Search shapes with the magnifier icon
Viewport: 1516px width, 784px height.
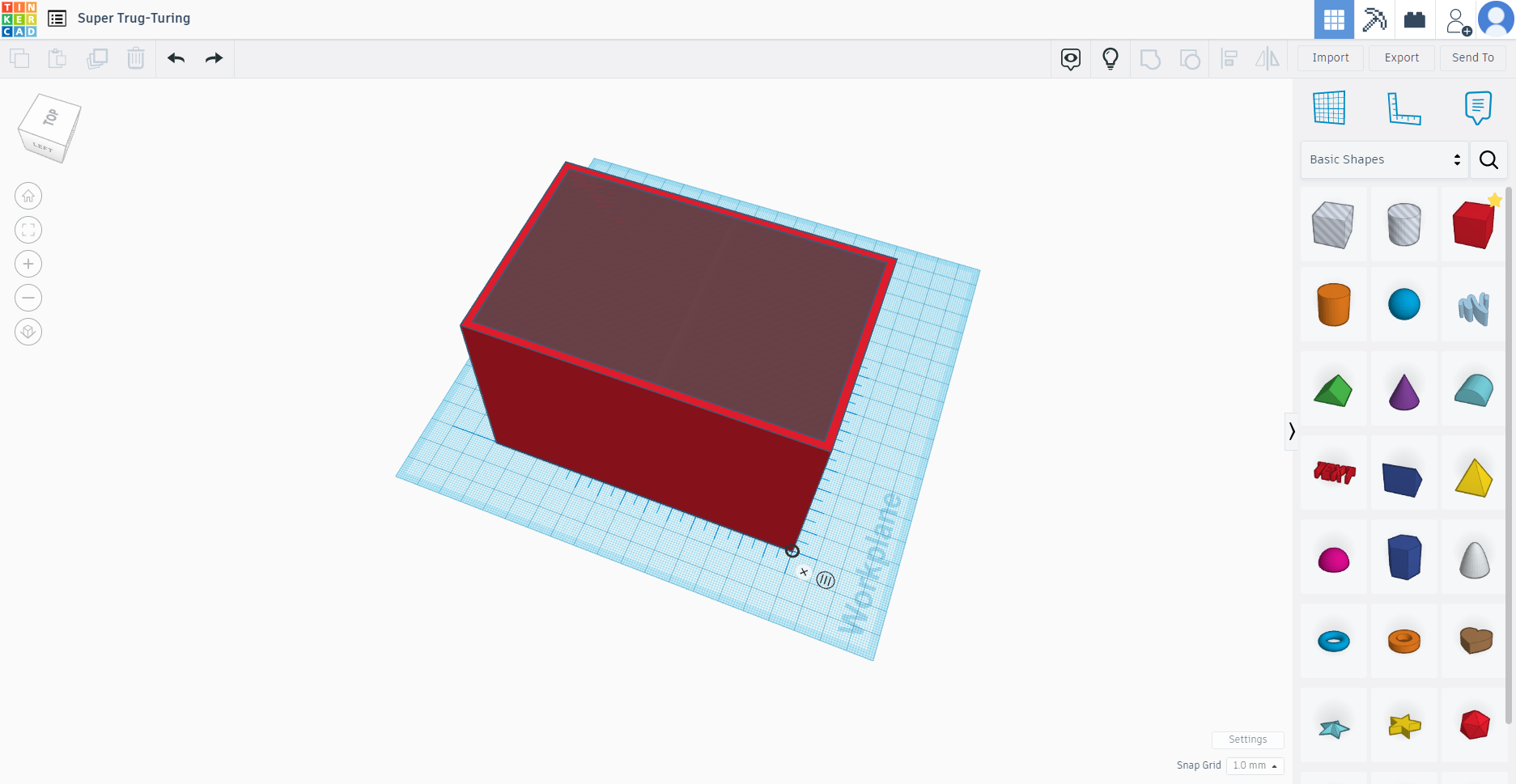coord(1488,159)
